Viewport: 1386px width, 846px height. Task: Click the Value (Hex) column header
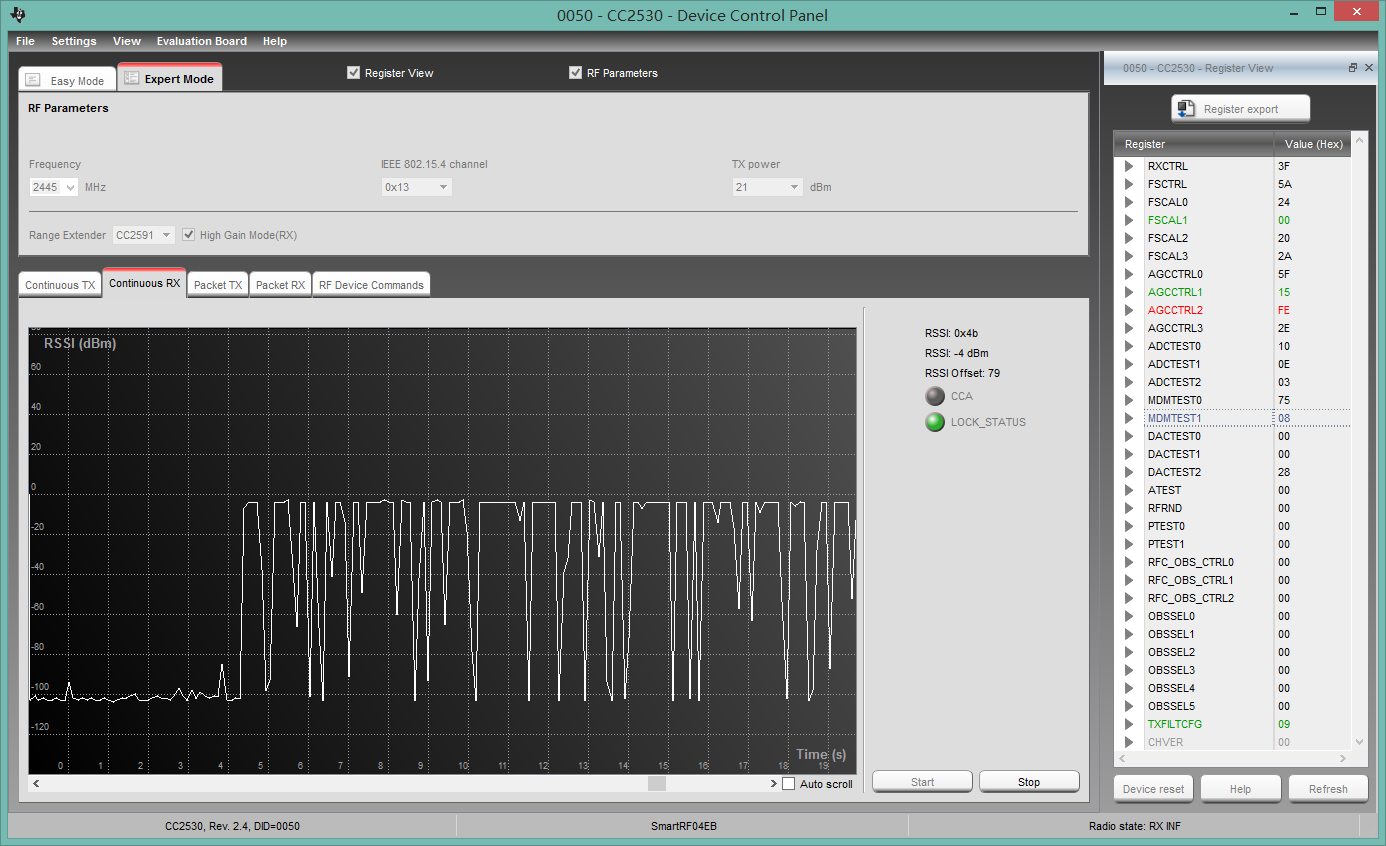pyautogui.click(x=1313, y=144)
